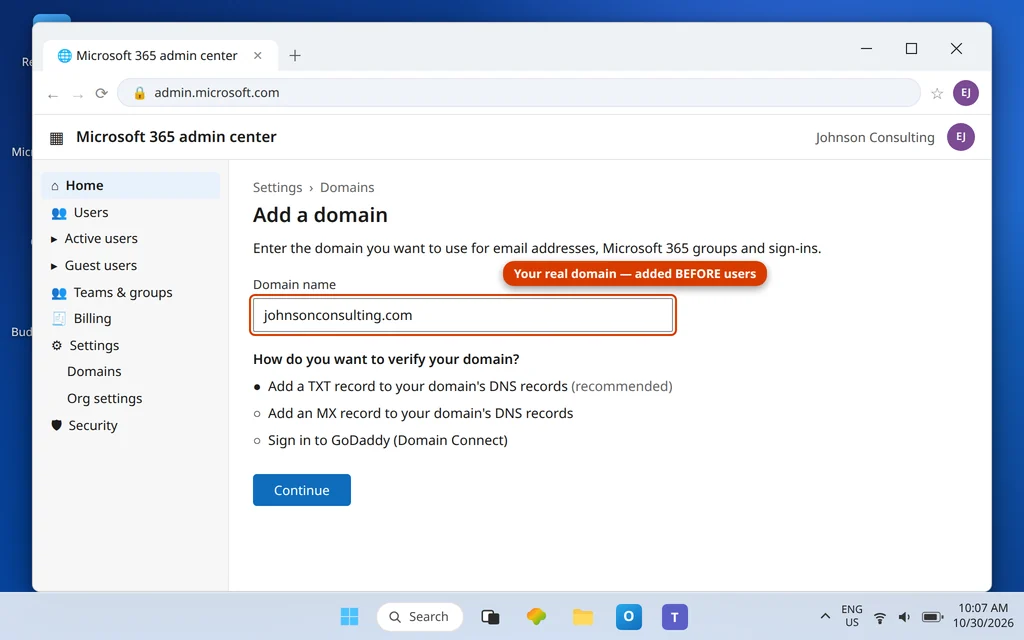
Task: Bookmark this page with the star
Action: [937, 93]
